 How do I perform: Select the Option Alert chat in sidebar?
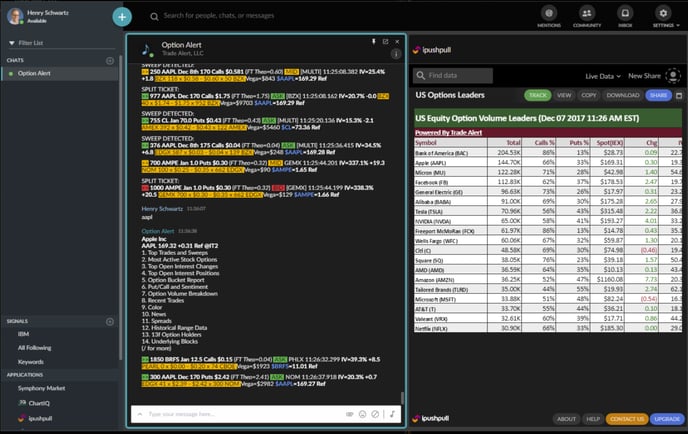[x=59, y=73]
